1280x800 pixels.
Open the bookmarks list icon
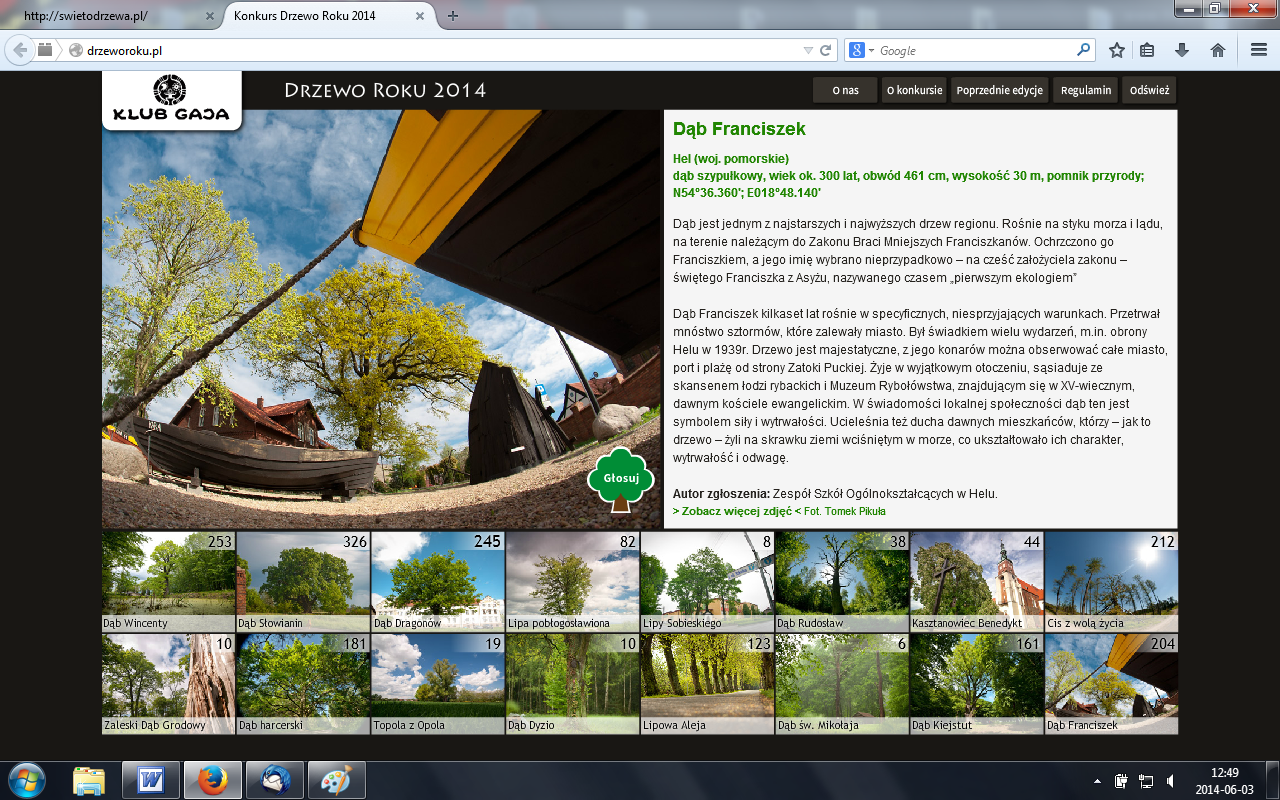point(1148,50)
